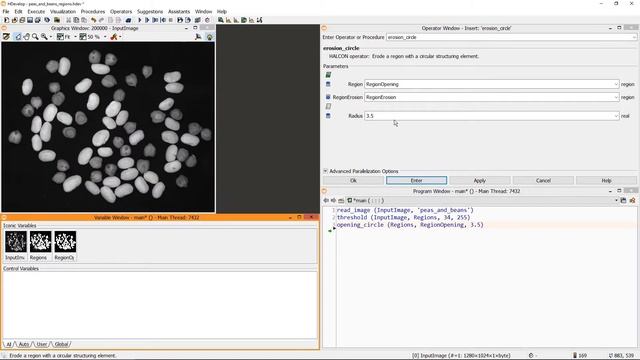The image size is (640, 360).
Task: Open the 50 % window size dropdown
Action: point(105,37)
